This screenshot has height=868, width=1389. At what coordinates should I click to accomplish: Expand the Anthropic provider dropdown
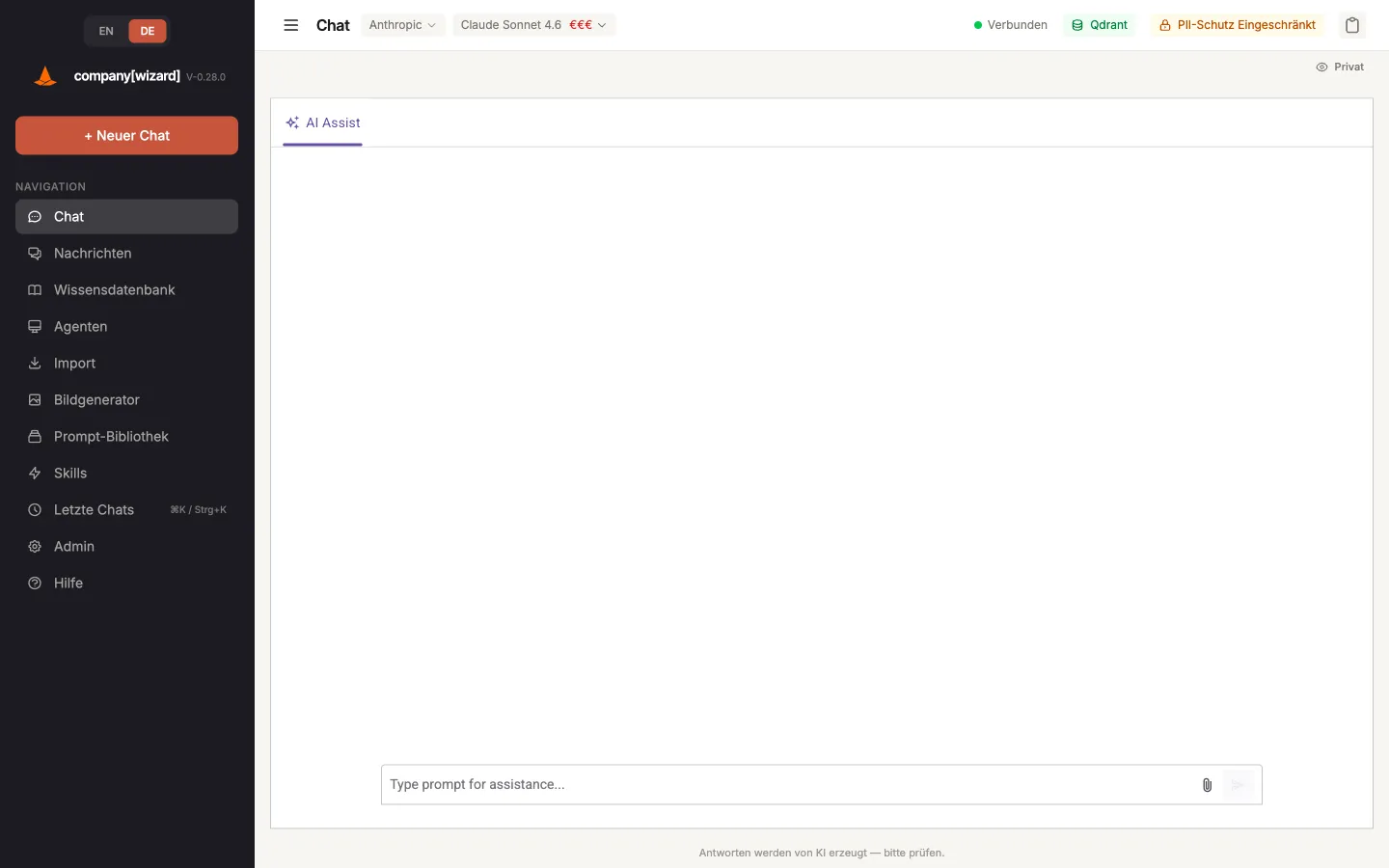(402, 25)
